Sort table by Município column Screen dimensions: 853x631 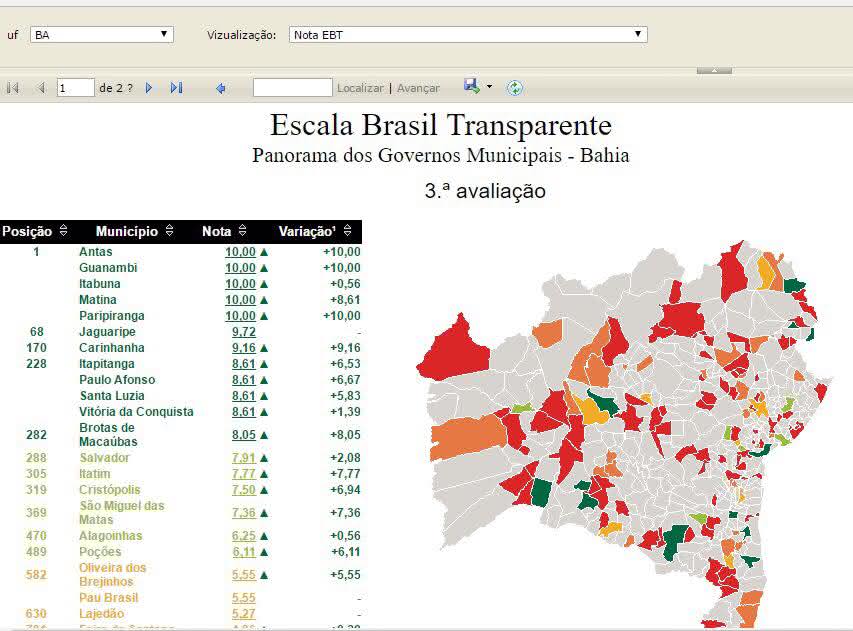169,231
